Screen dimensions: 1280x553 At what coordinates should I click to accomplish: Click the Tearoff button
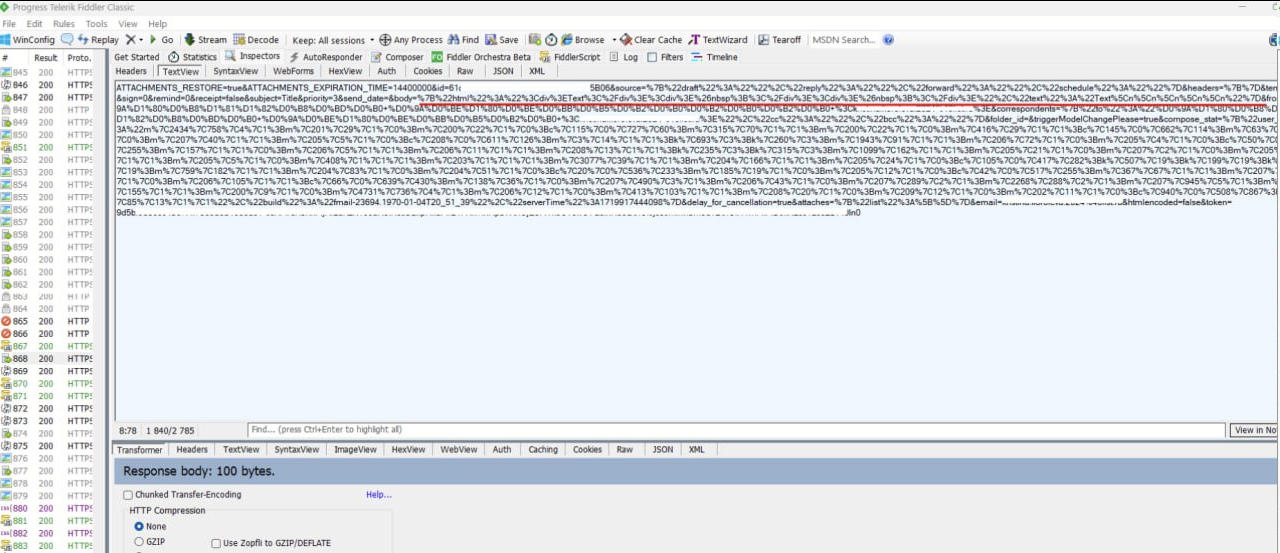pos(780,40)
